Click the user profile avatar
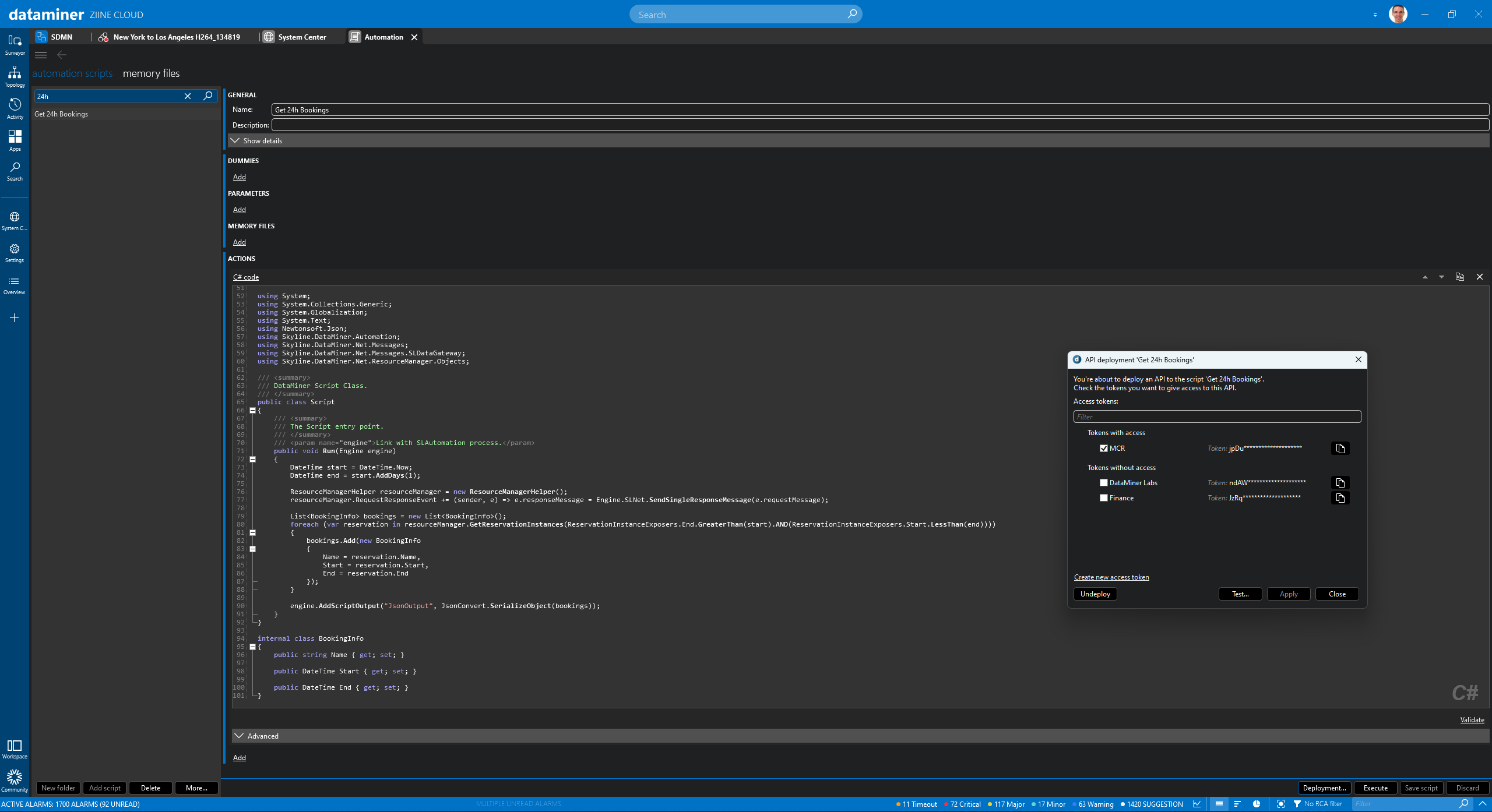The width and height of the screenshot is (1492, 812). click(1398, 14)
